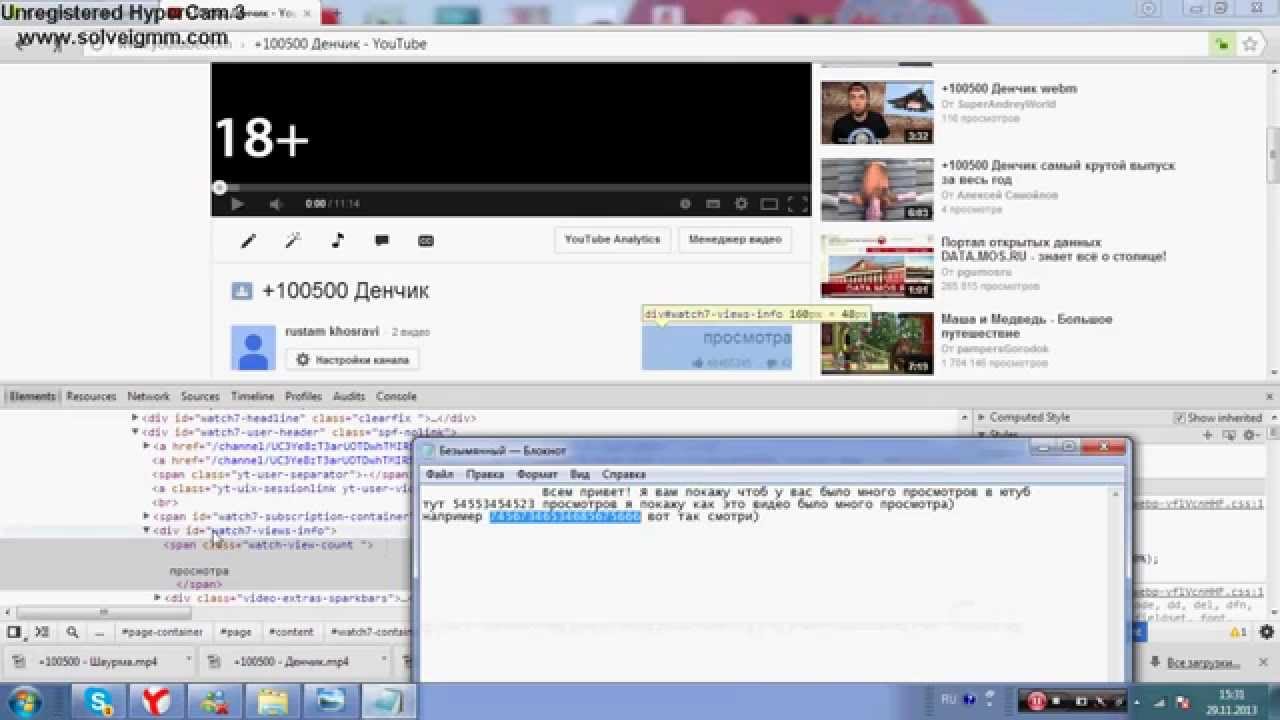Click the Watch Later clock icon
The height and width of the screenshot is (720, 1280).
coord(685,204)
